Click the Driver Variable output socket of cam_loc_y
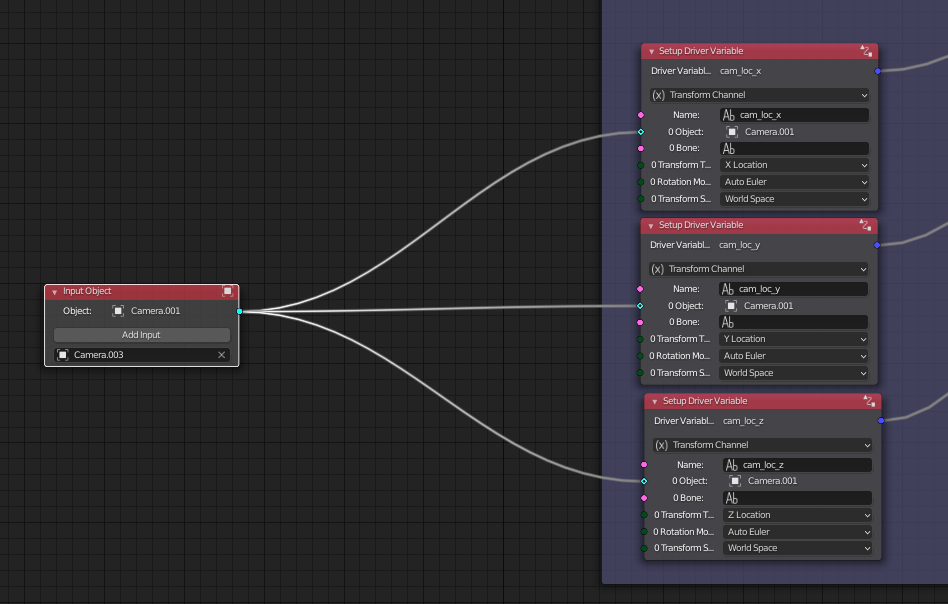The width and height of the screenshot is (948, 604). tap(877, 245)
